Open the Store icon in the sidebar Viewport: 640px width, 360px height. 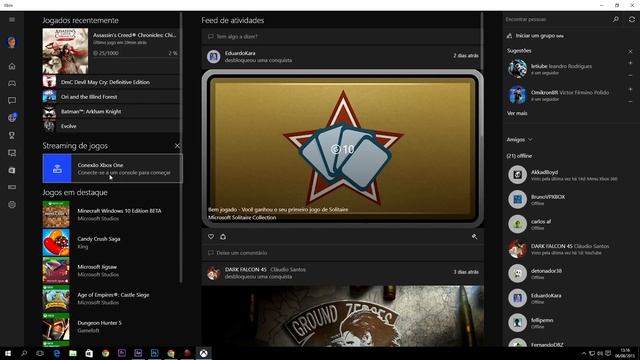[12, 170]
